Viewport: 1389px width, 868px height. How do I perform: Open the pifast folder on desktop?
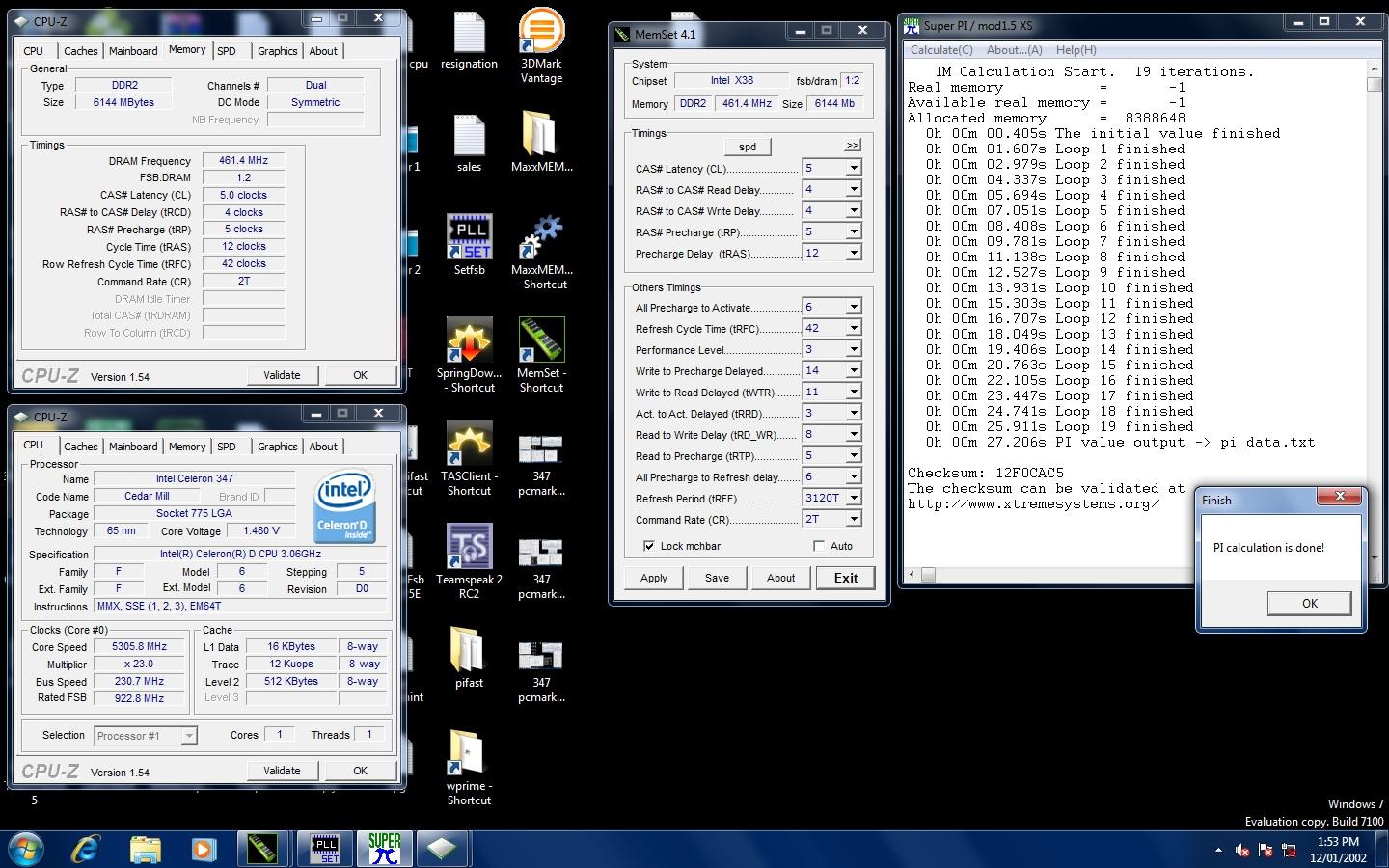[469, 658]
